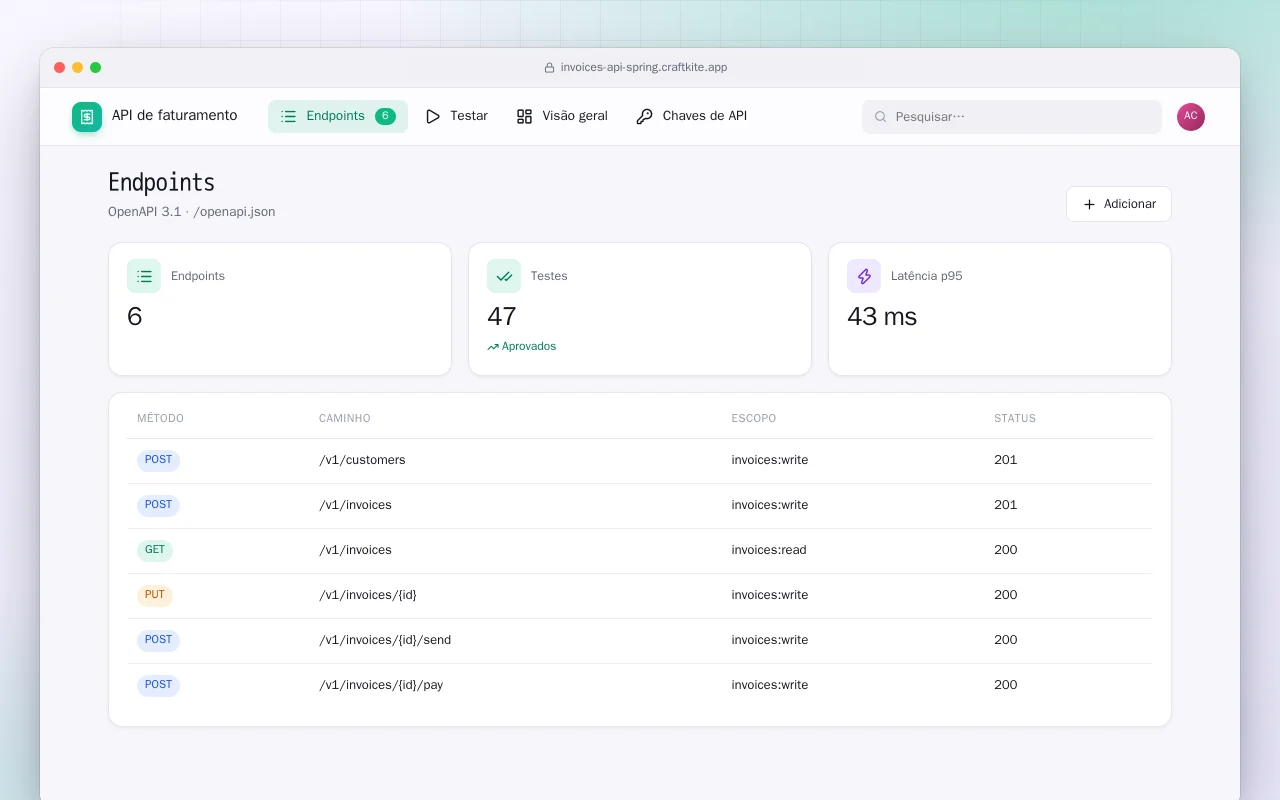Focus the Pesquisar search field
Screen dimensions: 1280x800
point(1012,117)
